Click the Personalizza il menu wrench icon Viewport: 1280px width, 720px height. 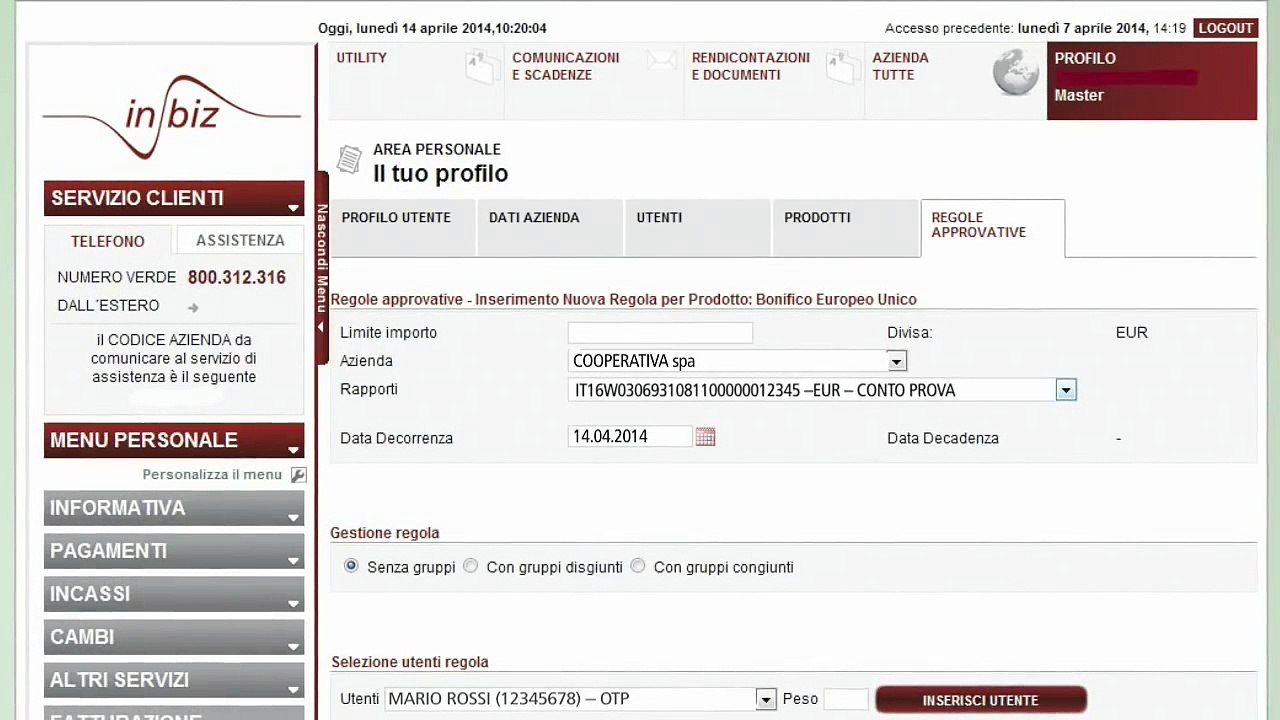point(298,475)
